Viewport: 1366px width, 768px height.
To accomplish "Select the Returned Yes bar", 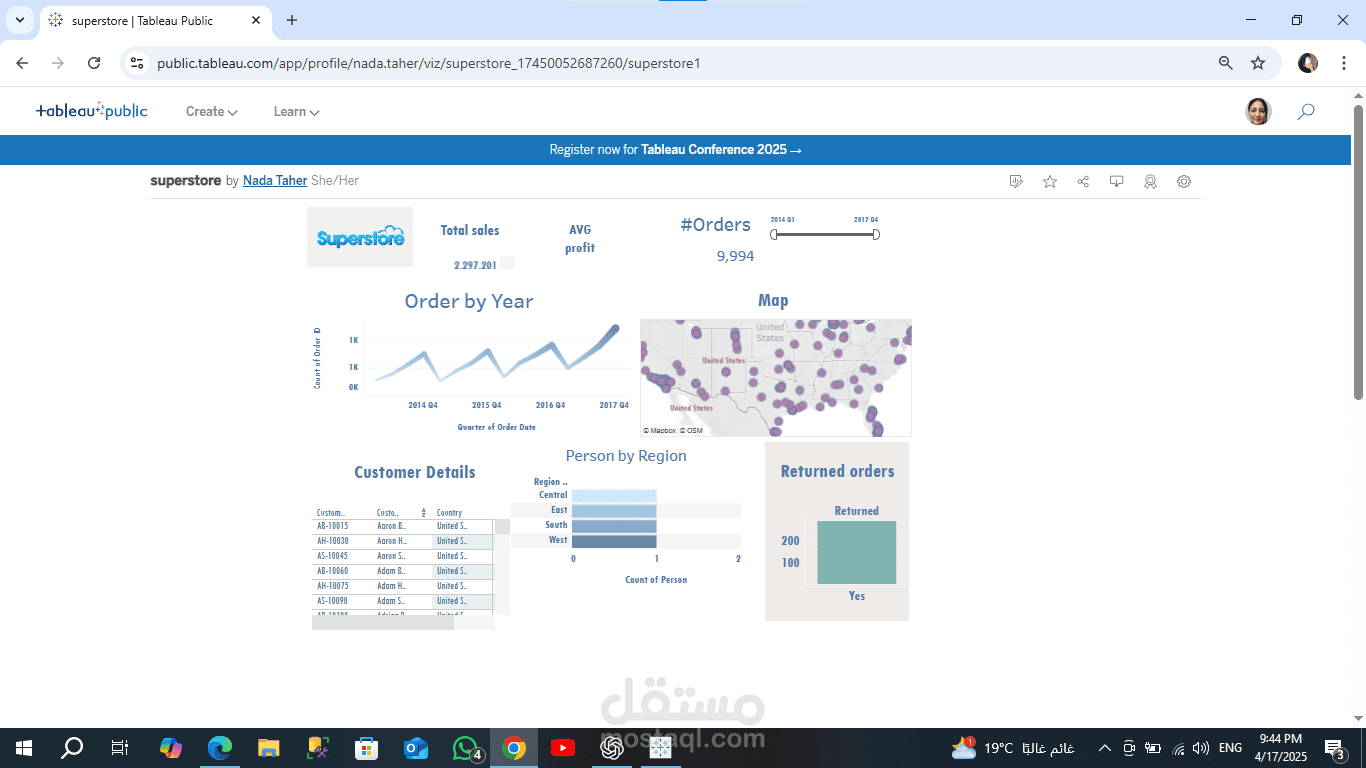I will click(x=856, y=552).
